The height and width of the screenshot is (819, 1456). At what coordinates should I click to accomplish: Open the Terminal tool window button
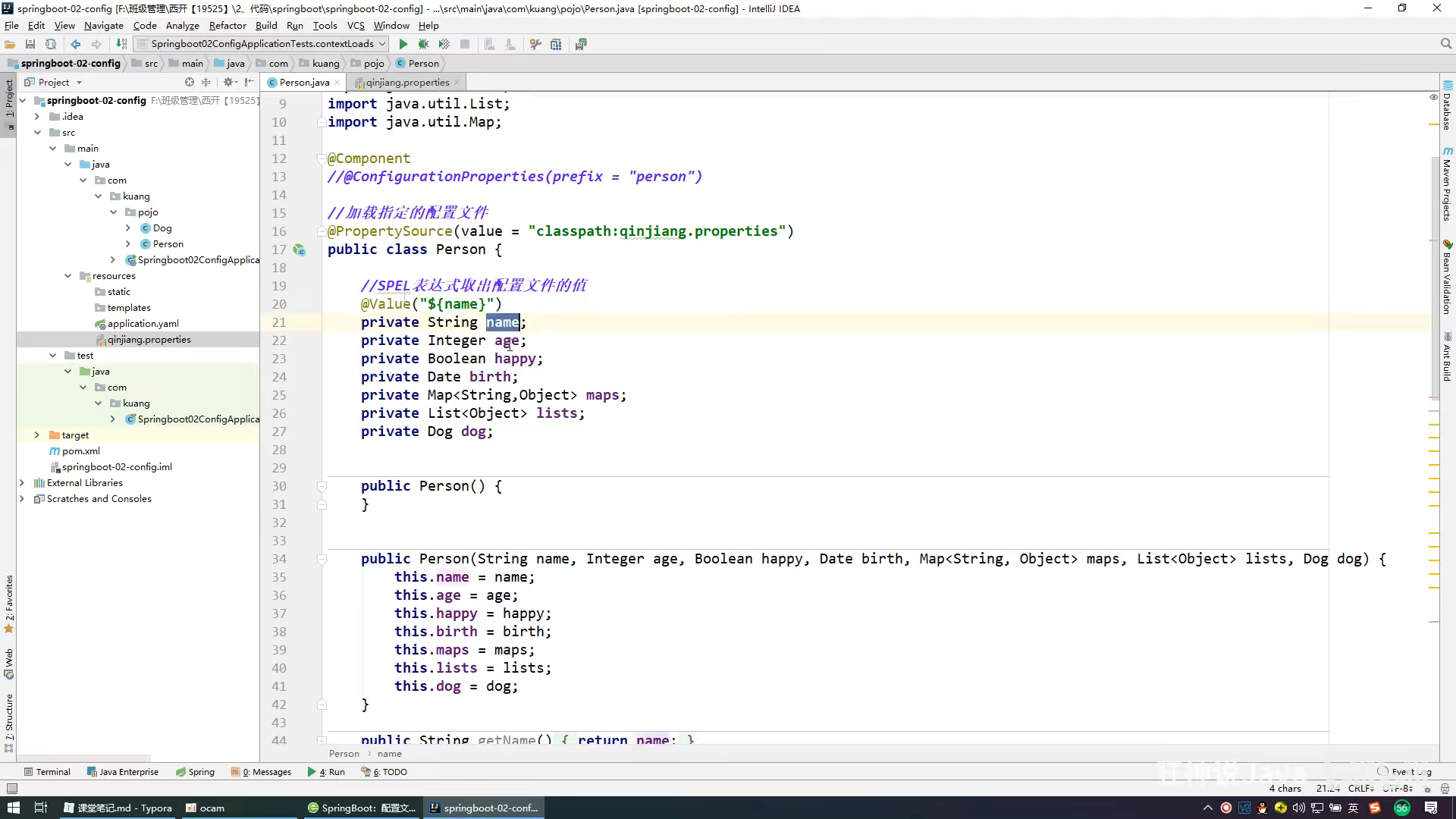(x=47, y=772)
